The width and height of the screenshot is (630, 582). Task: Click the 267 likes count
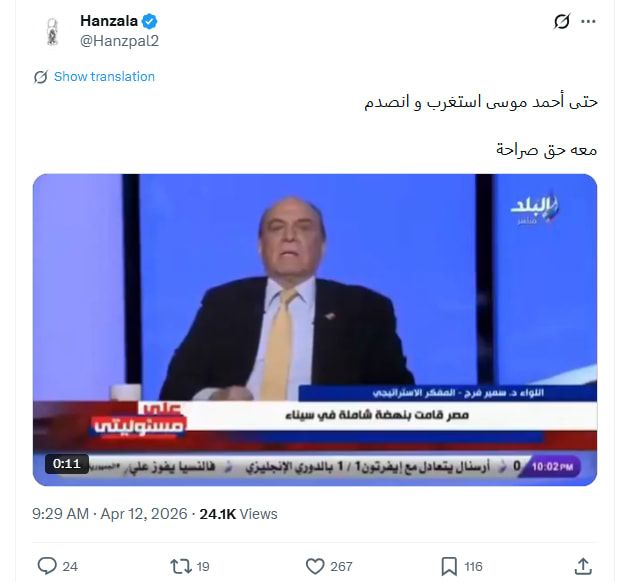tap(341, 566)
